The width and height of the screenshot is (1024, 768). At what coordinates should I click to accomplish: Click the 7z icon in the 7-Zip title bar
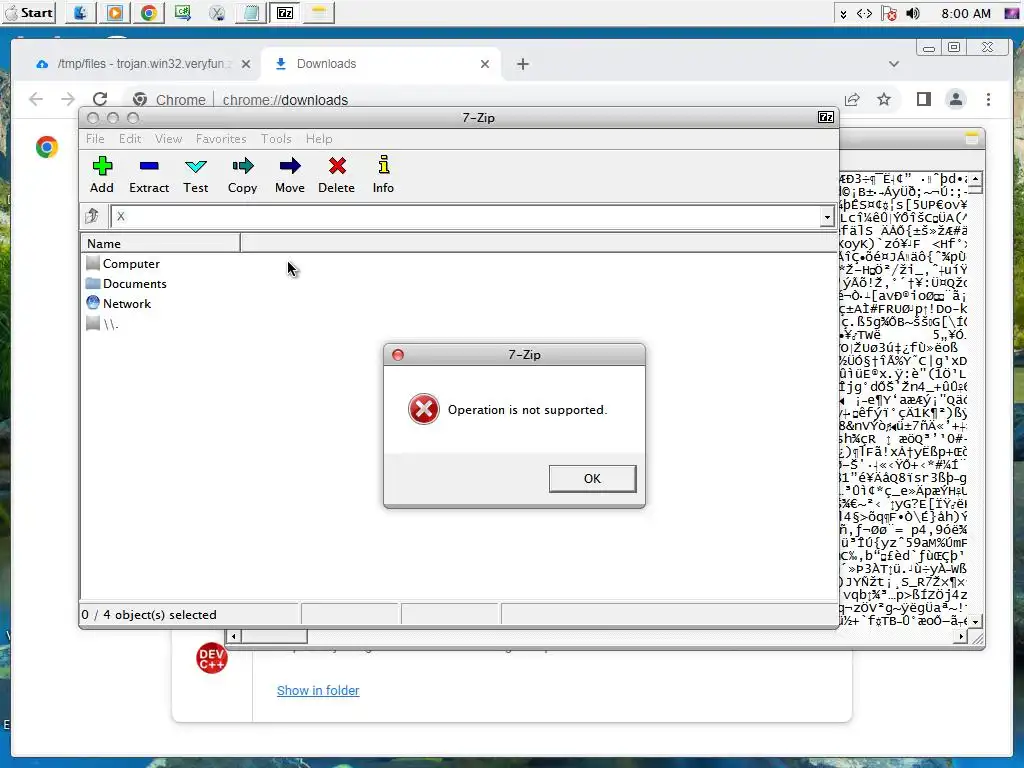click(825, 118)
